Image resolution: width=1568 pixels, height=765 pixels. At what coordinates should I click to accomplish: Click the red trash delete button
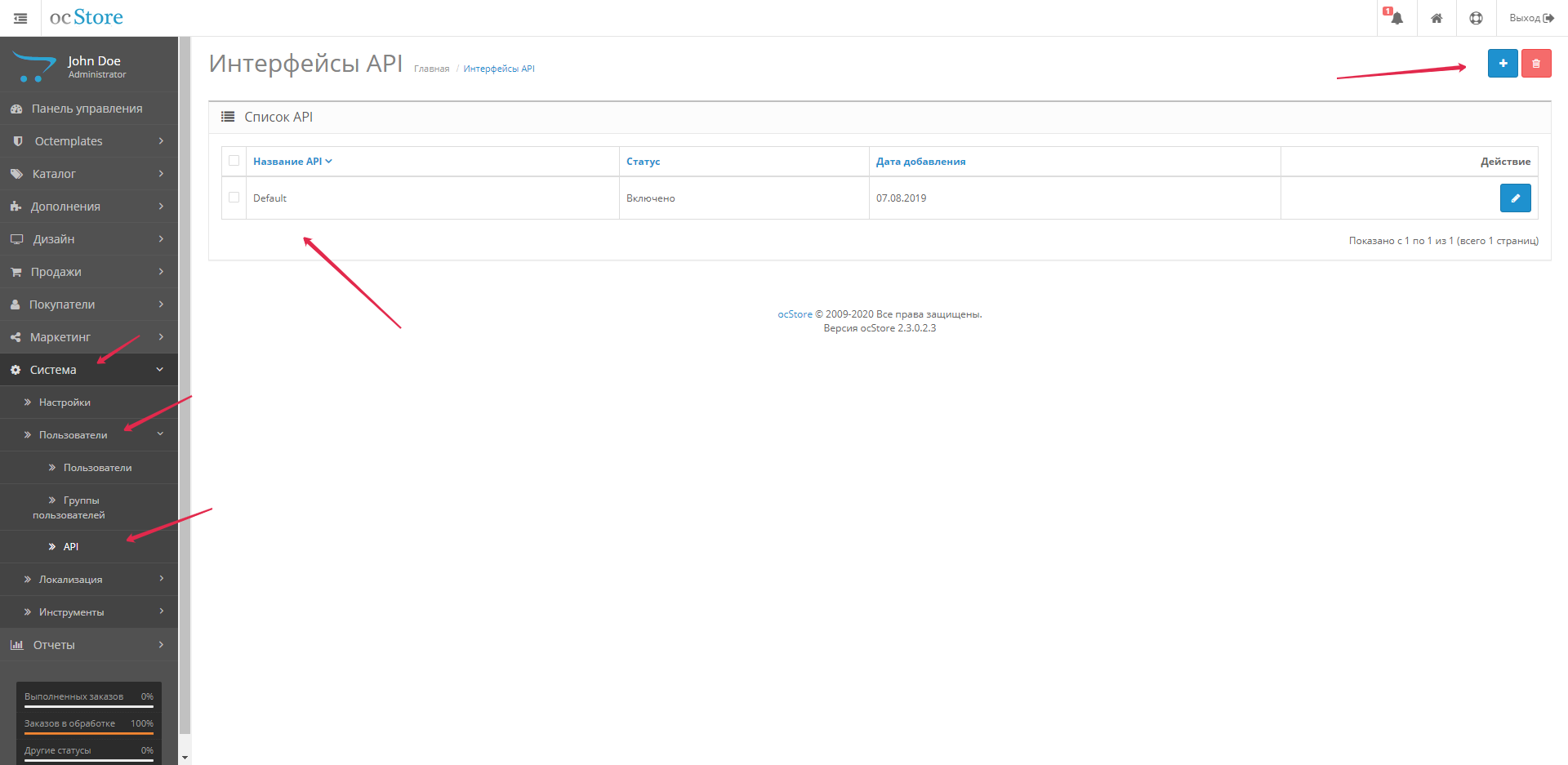(x=1536, y=64)
